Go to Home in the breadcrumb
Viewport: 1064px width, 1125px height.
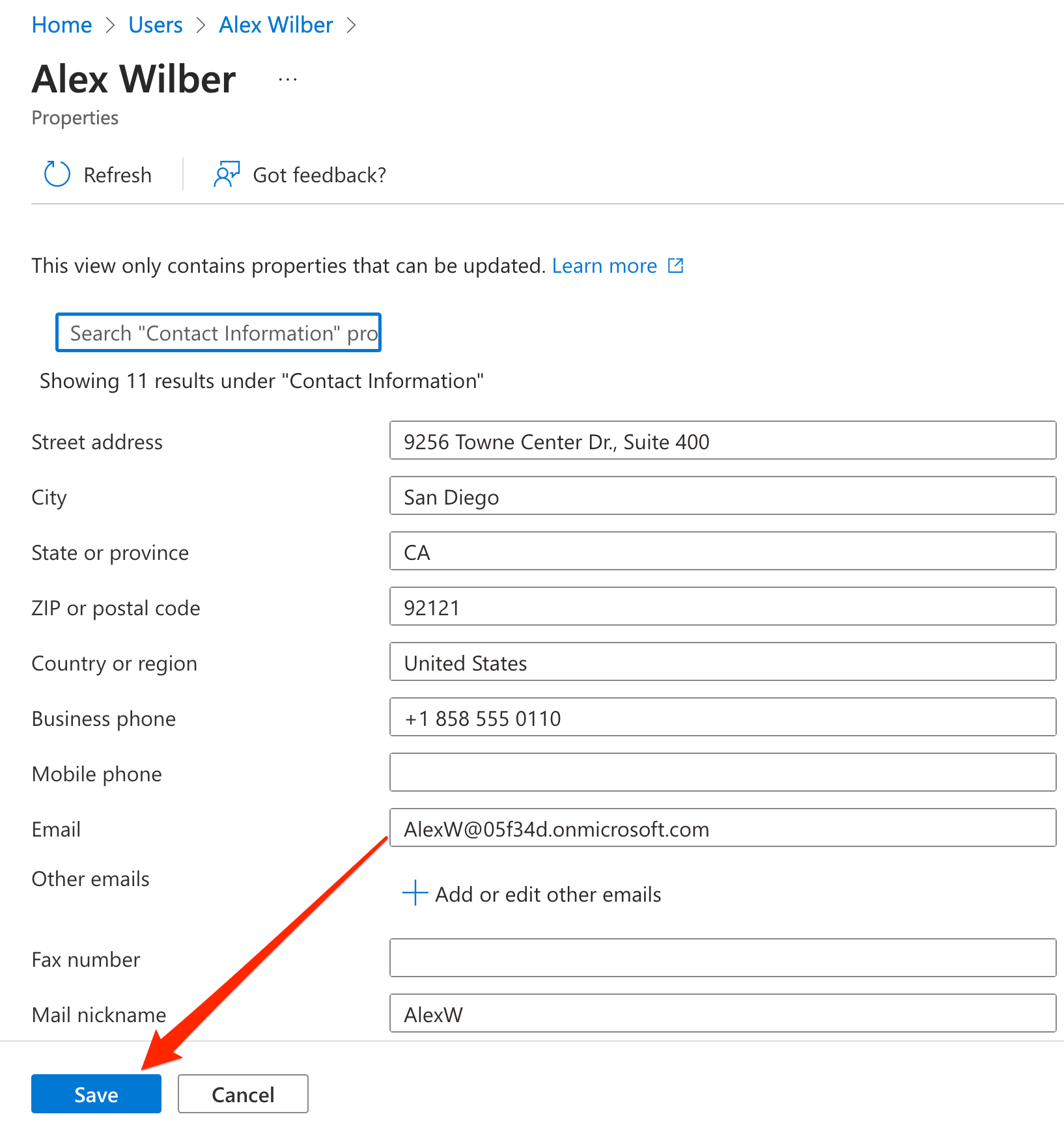pos(62,25)
